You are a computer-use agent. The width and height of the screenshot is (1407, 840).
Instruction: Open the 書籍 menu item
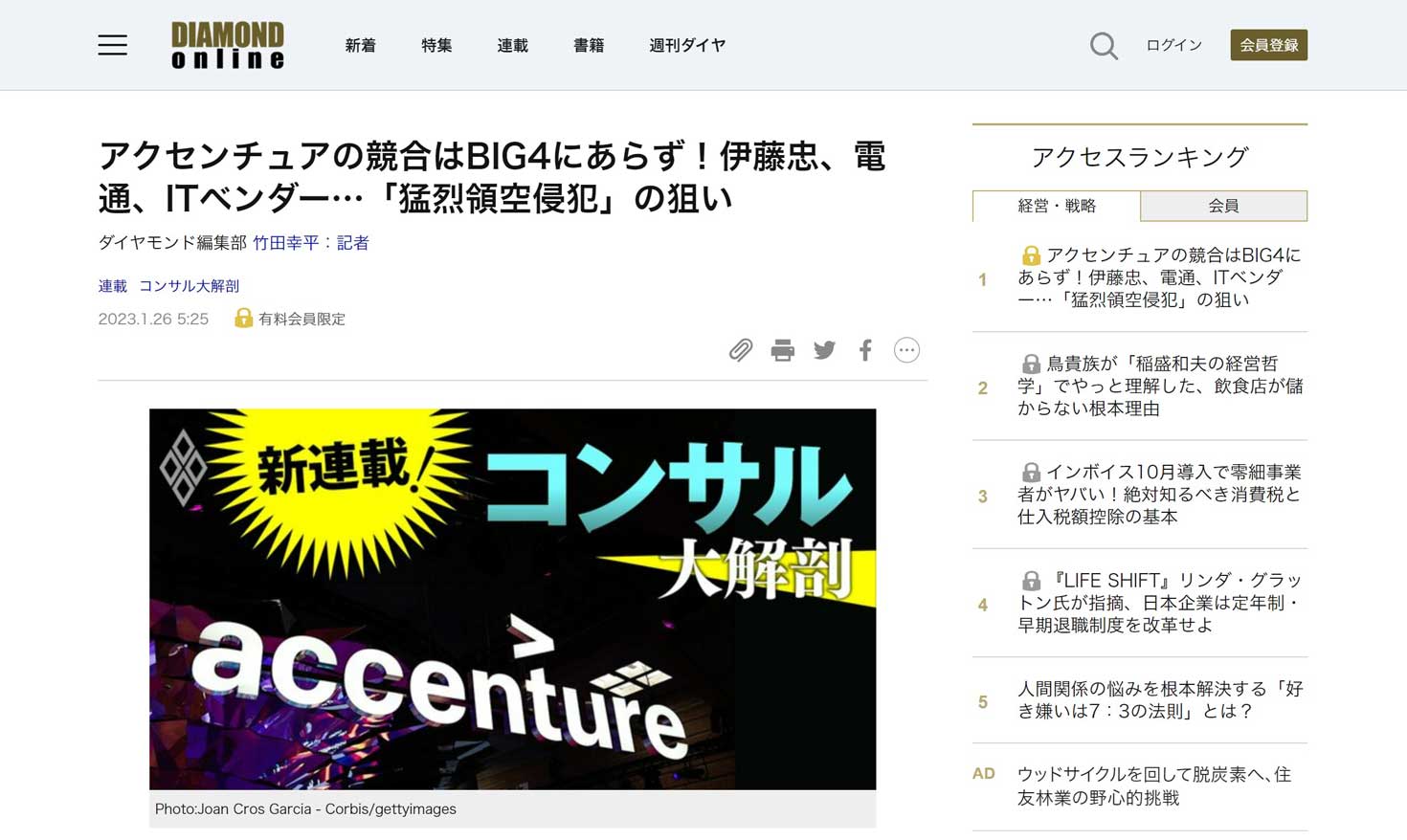(589, 45)
